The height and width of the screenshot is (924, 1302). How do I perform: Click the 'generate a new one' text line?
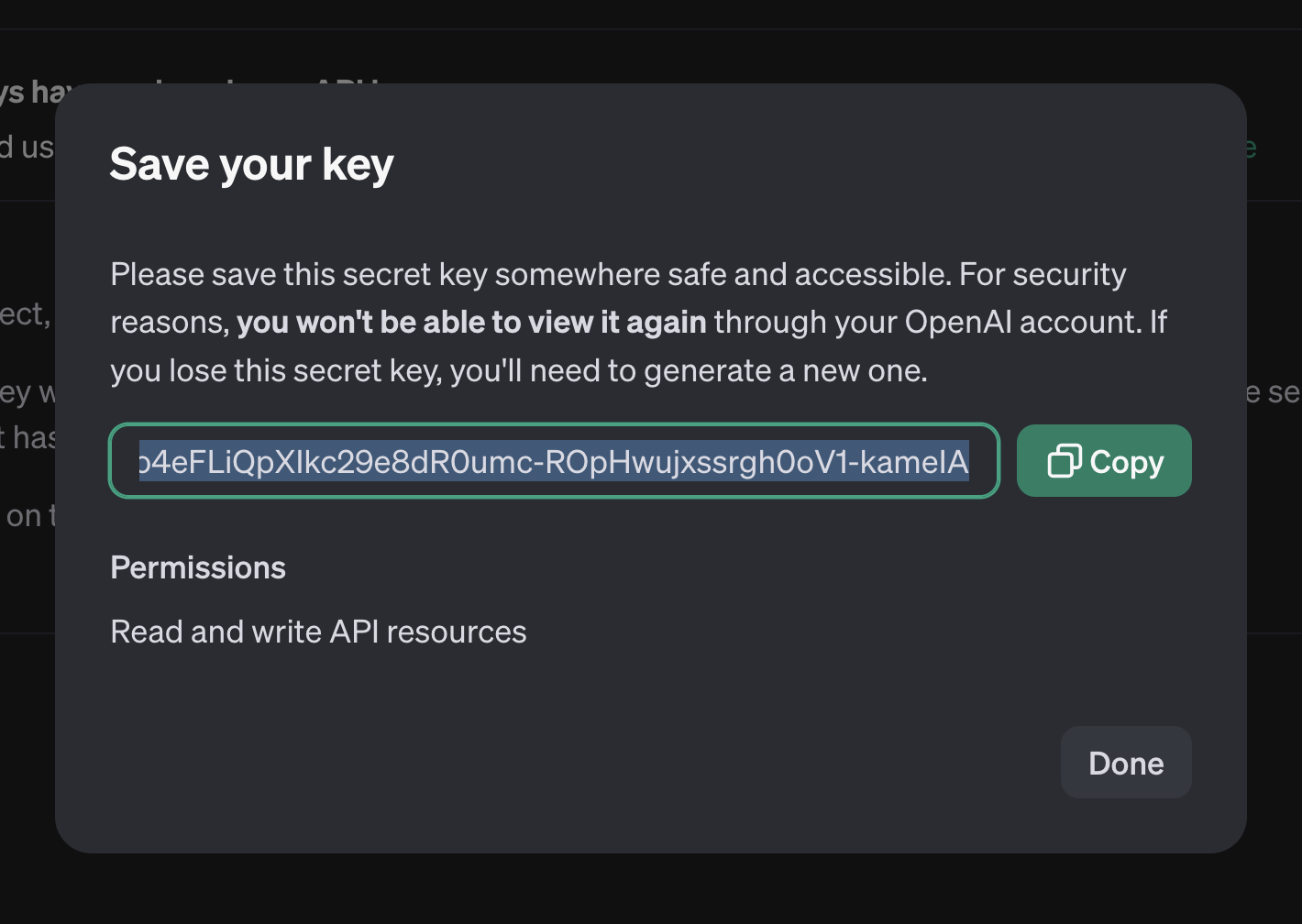519,371
